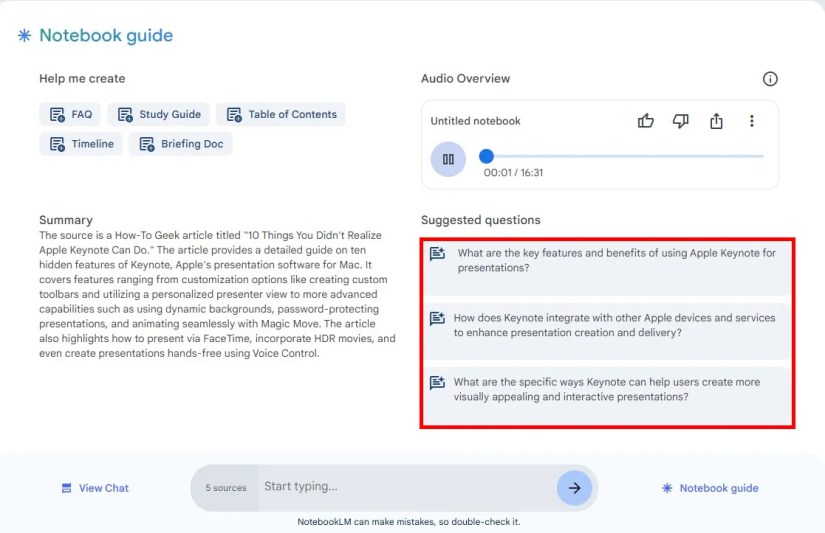Pause the audio overview playback
825x533 pixels.
pyautogui.click(x=448, y=159)
